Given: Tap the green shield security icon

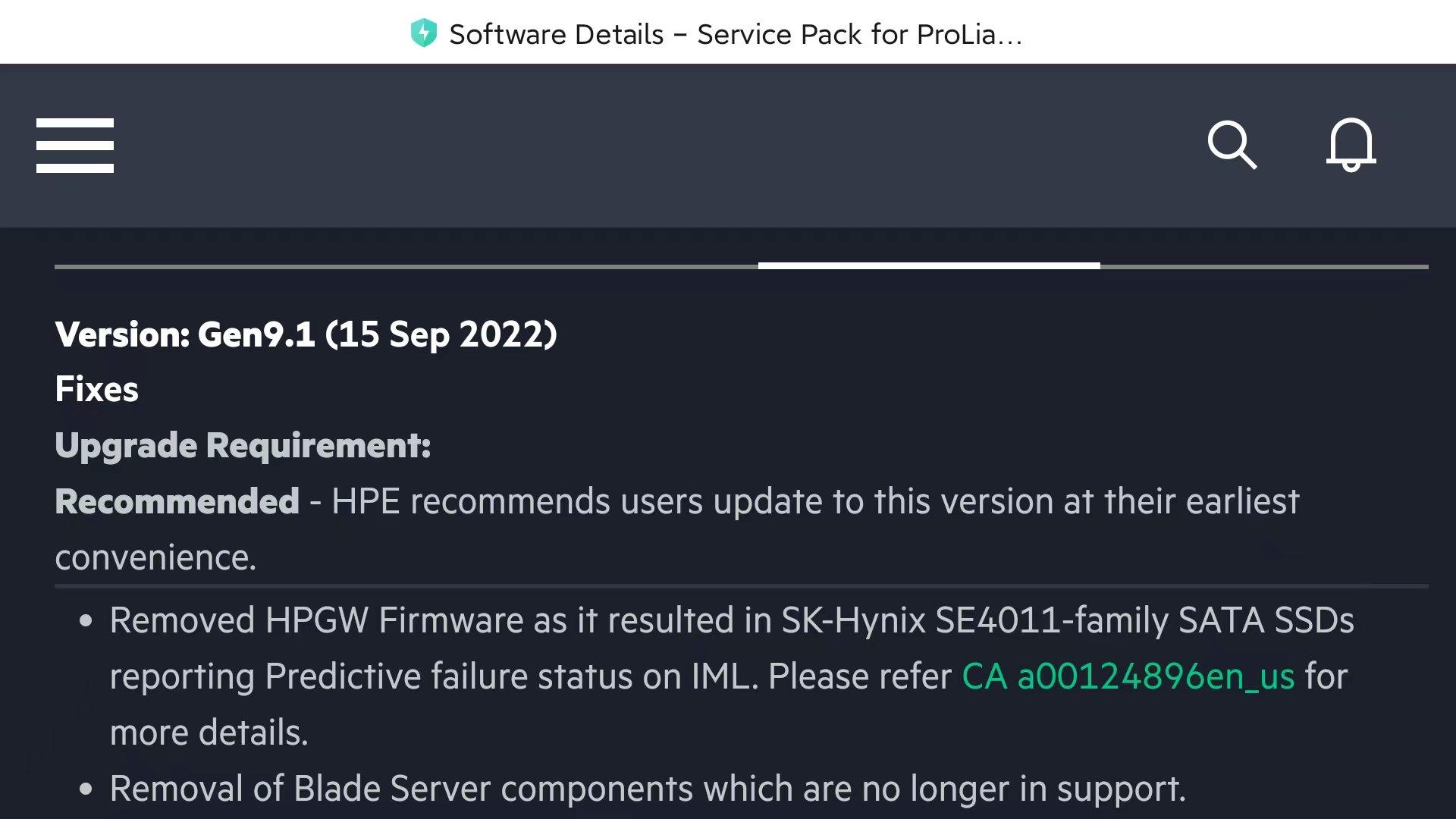Looking at the screenshot, I should [423, 33].
